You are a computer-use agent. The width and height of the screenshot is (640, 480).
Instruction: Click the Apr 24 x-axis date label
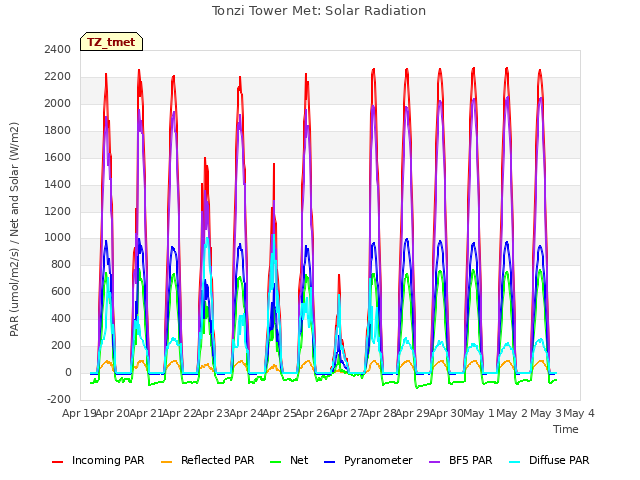pos(246,413)
